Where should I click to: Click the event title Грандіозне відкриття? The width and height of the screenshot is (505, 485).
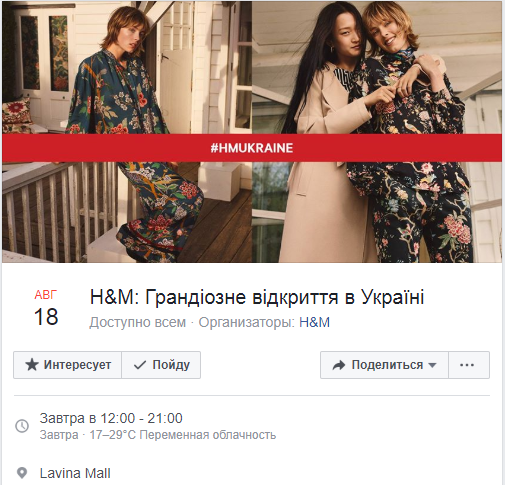pyautogui.click(x=257, y=297)
